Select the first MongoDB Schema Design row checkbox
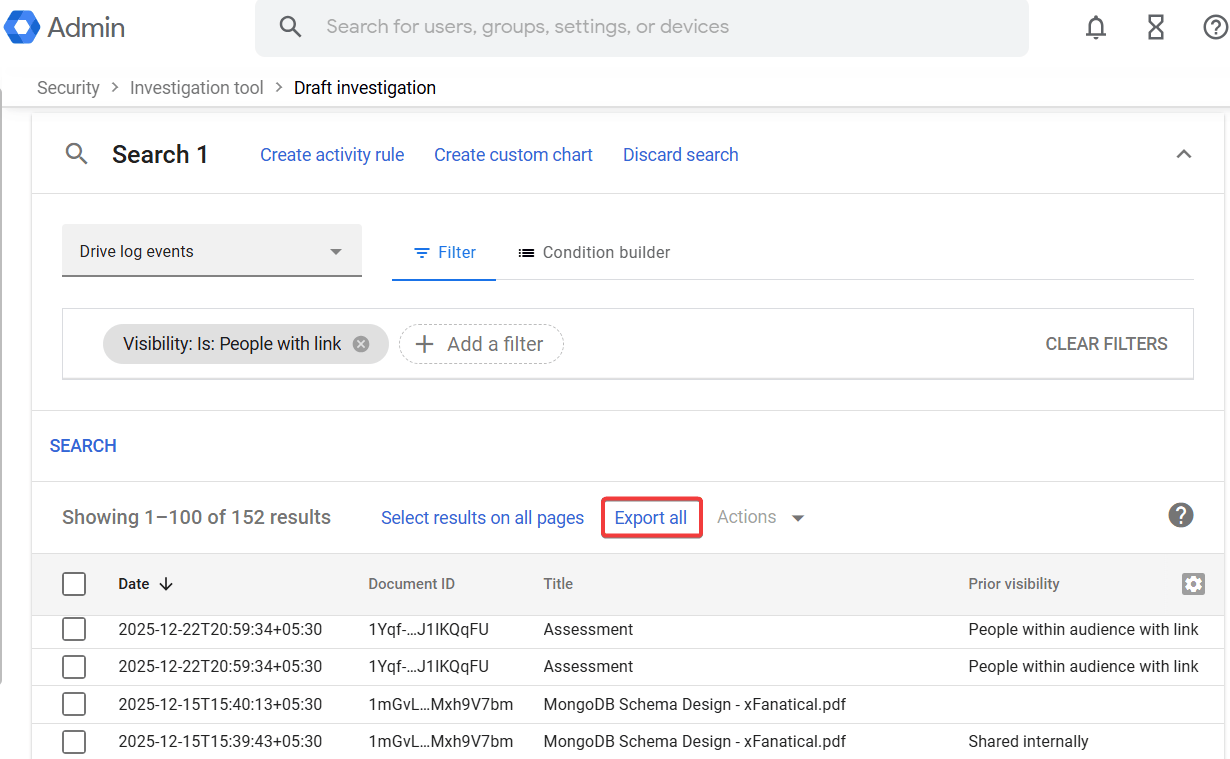Screen dimensions: 1230x759 pyautogui.click(x=74, y=704)
